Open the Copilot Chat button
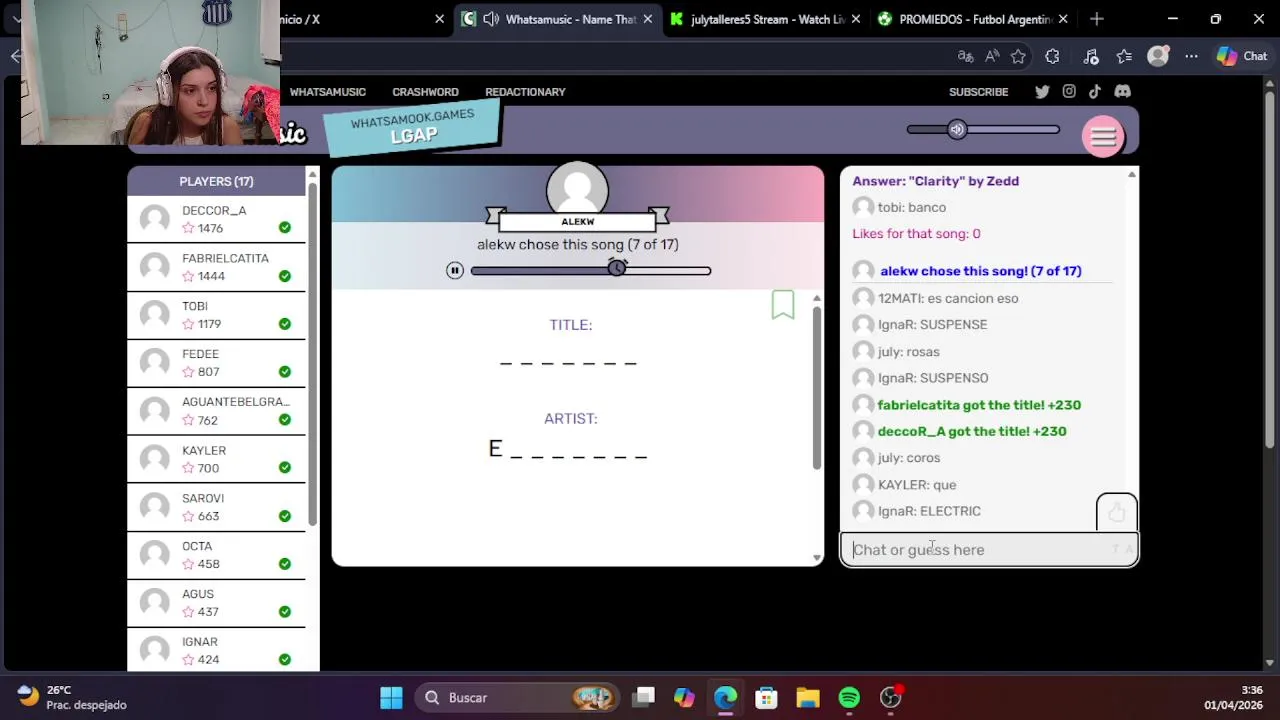Image resolution: width=1280 pixels, height=720 pixels. pos(1242,56)
